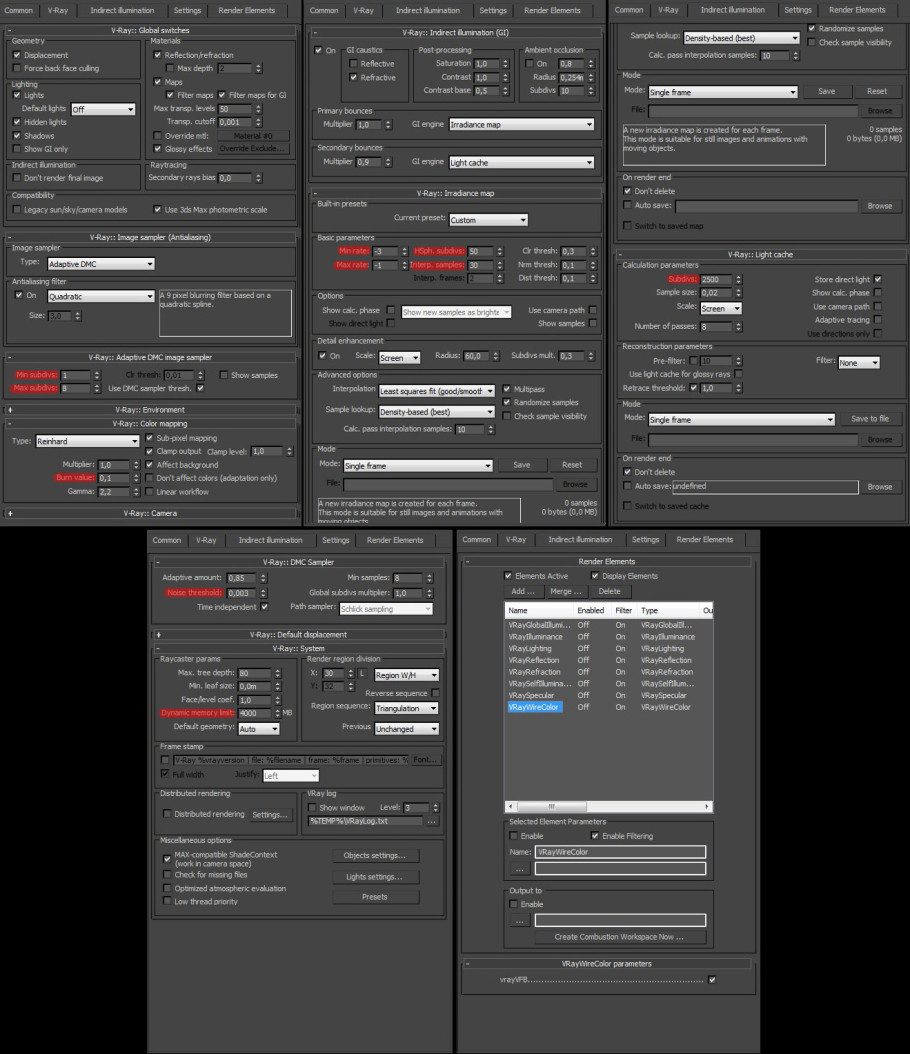This screenshot has height=1054, width=910.
Task: Select VRayReflection row in elements list
Action: pos(608,660)
